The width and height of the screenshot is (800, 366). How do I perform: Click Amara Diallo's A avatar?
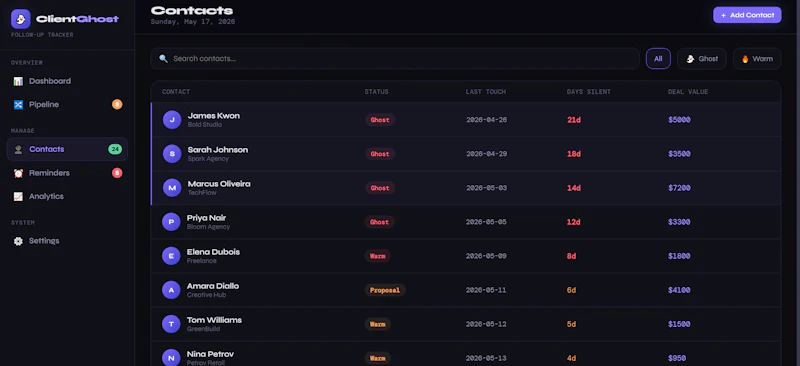(x=171, y=290)
